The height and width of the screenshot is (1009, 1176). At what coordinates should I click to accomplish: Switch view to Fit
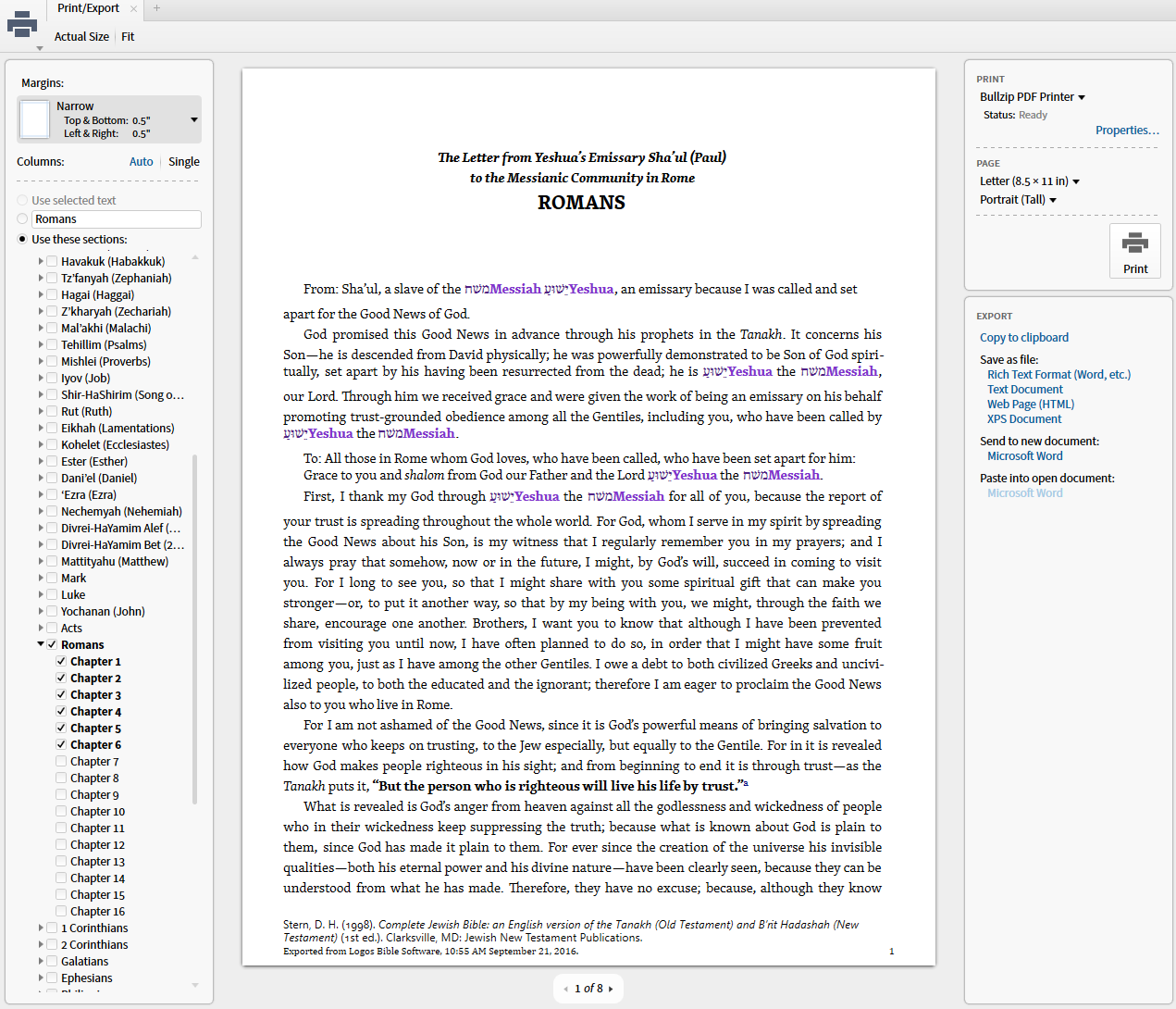pos(128,37)
